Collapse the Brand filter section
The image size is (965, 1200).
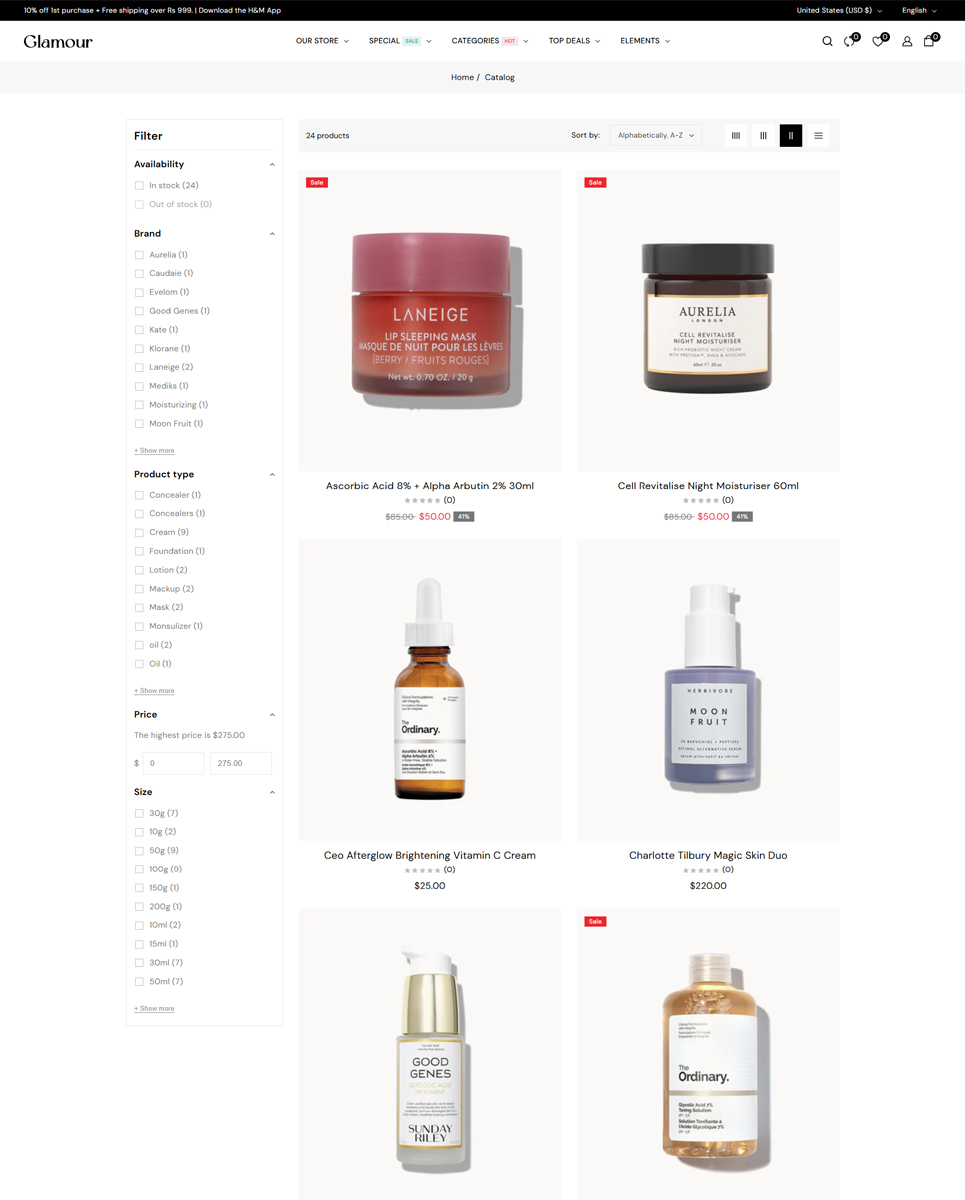click(272, 234)
